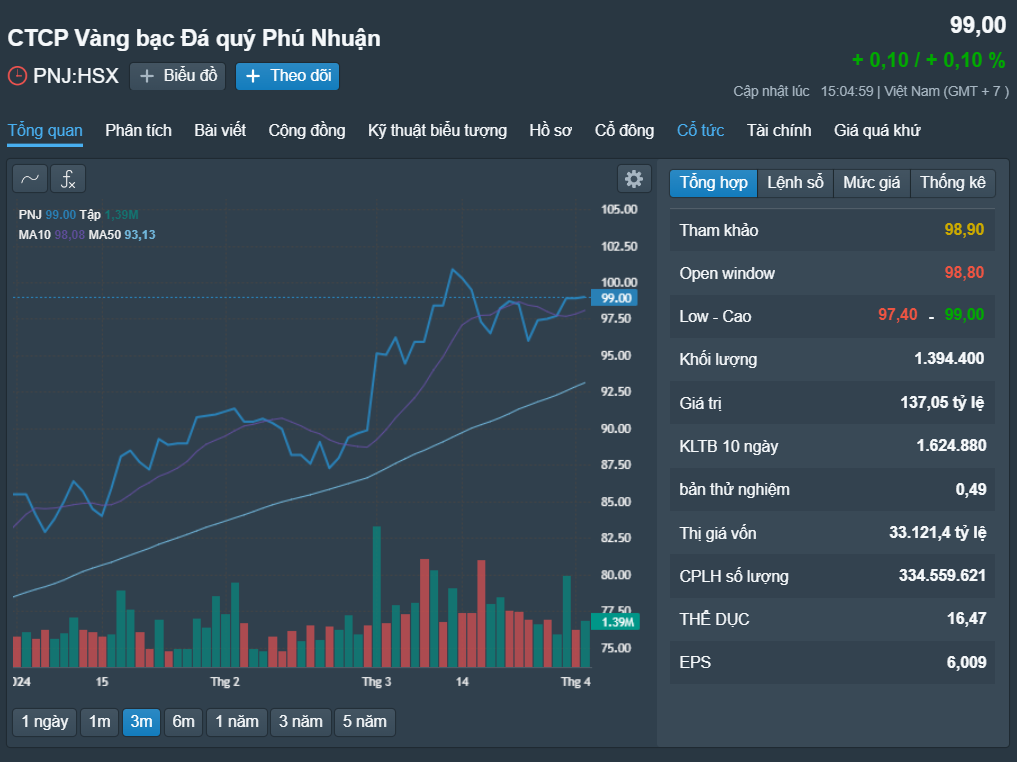Click the bản thử nghiệm value 0,49
Image resolution: width=1017 pixels, height=762 pixels.
coord(970,490)
